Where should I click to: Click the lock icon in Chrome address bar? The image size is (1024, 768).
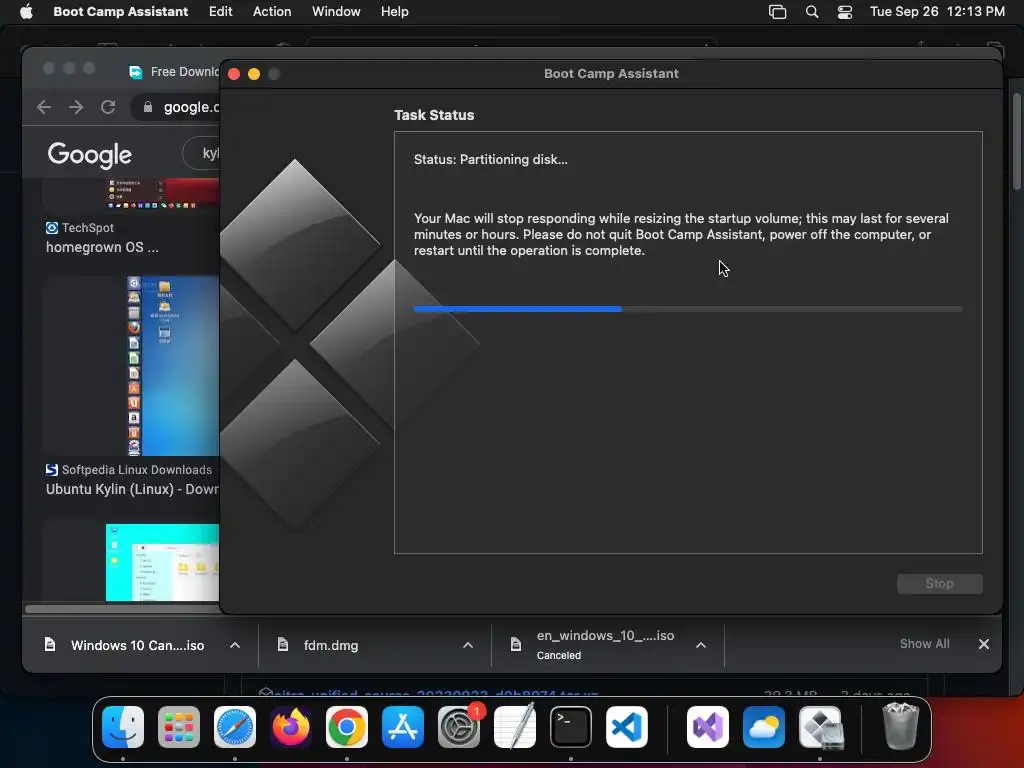click(x=148, y=107)
